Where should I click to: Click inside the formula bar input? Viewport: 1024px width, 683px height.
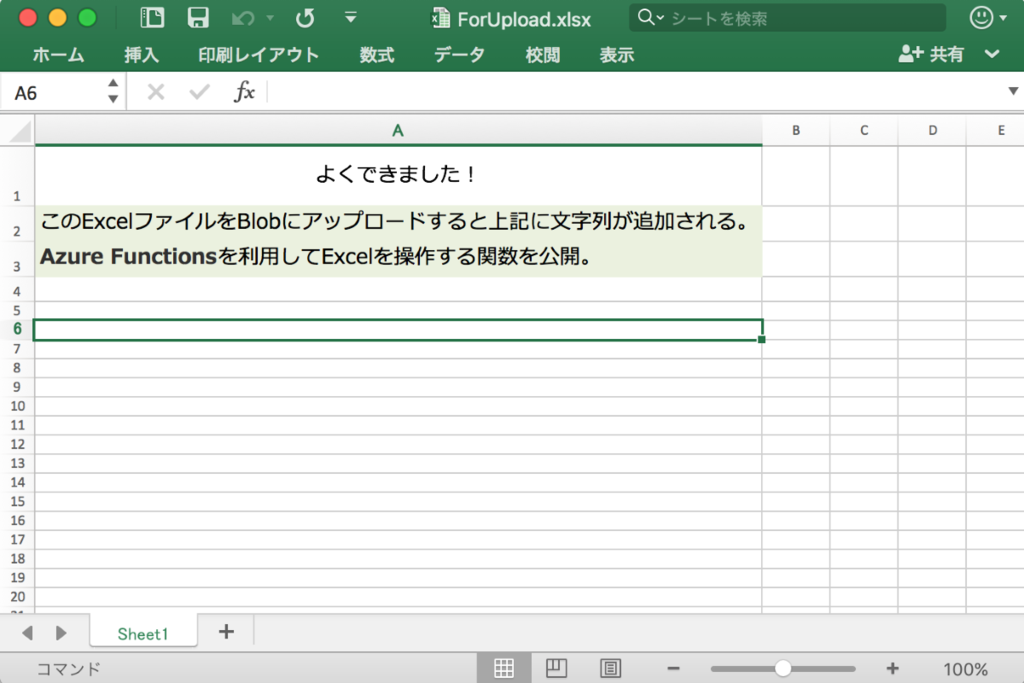click(637, 92)
